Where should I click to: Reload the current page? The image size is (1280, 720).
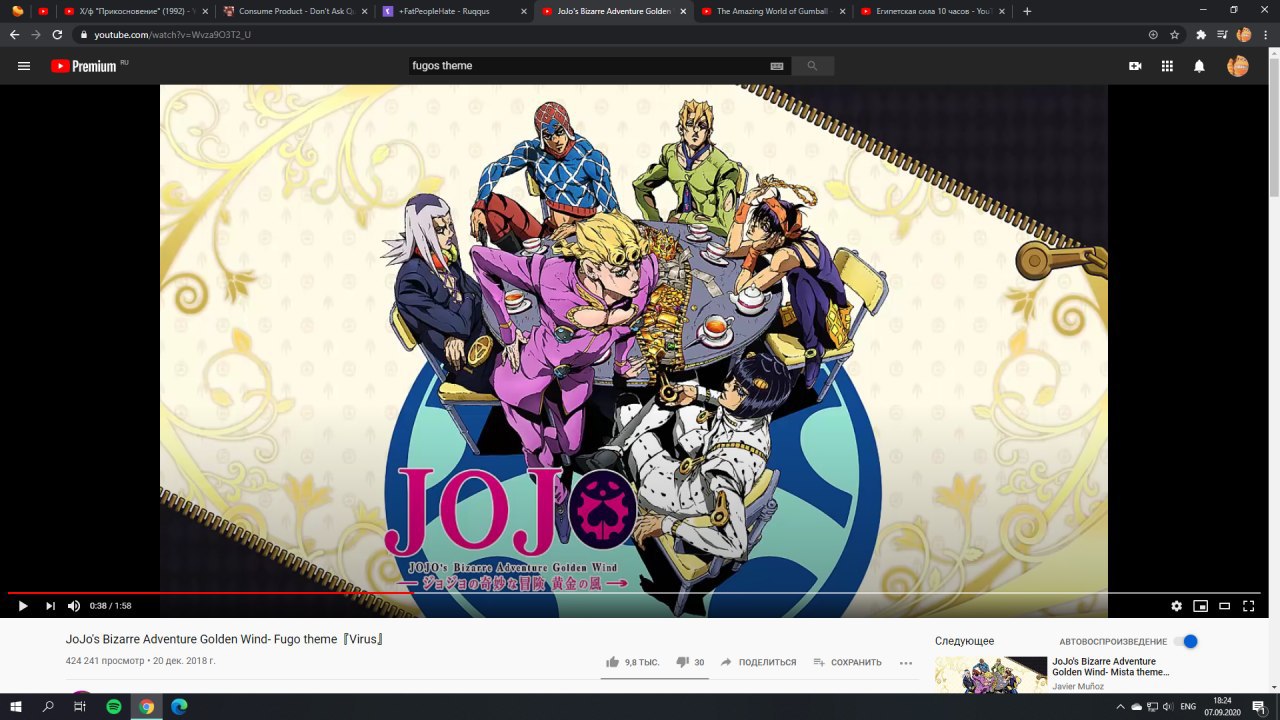click(x=57, y=34)
